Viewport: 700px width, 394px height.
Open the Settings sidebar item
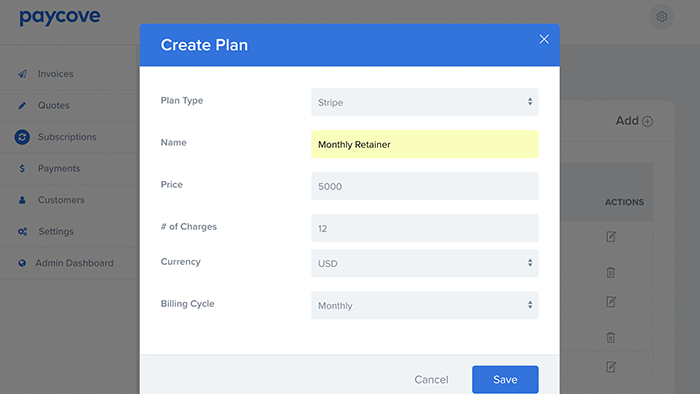pos(56,232)
